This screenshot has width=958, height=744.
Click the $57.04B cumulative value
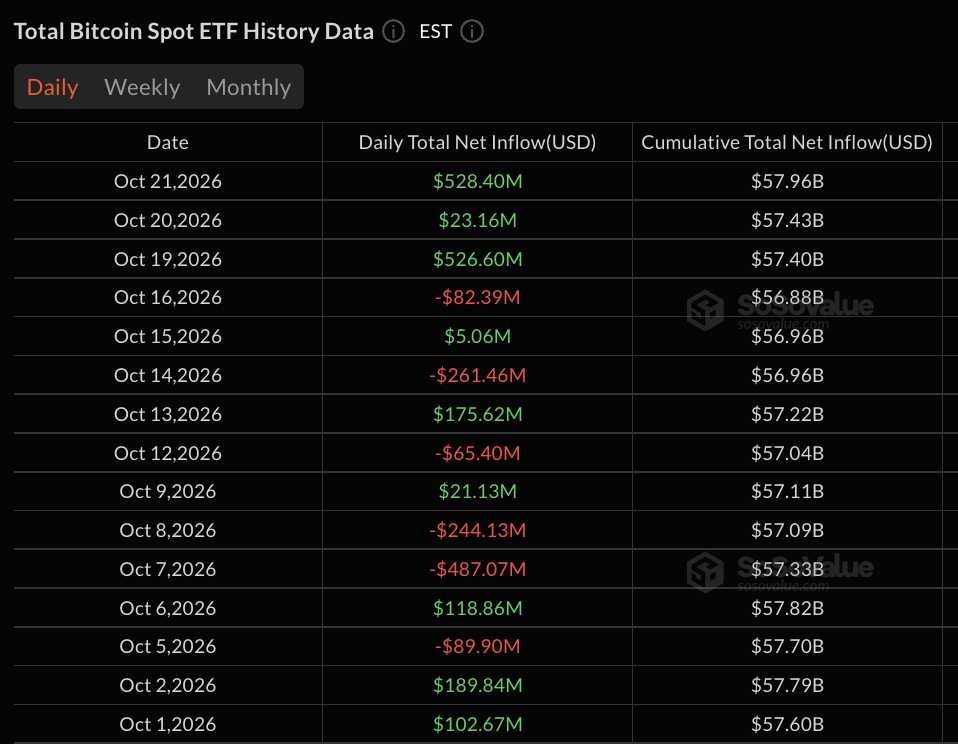[788, 453]
